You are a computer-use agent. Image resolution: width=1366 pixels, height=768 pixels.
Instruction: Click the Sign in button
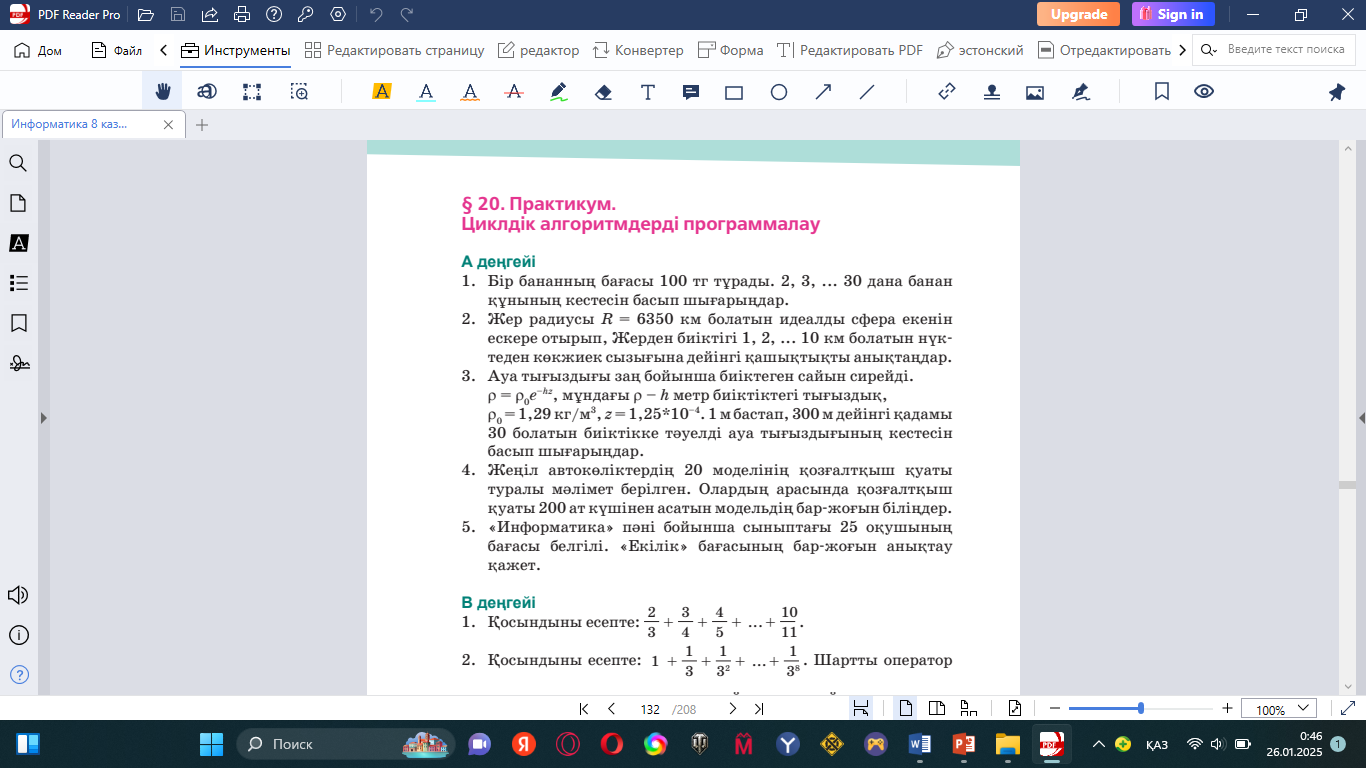pos(1173,14)
